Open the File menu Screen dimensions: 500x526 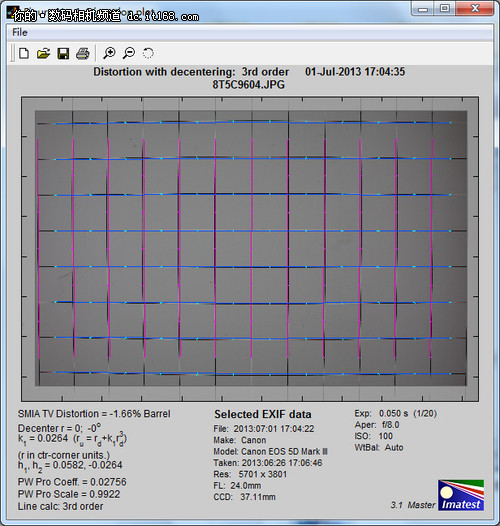(x=19, y=33)
